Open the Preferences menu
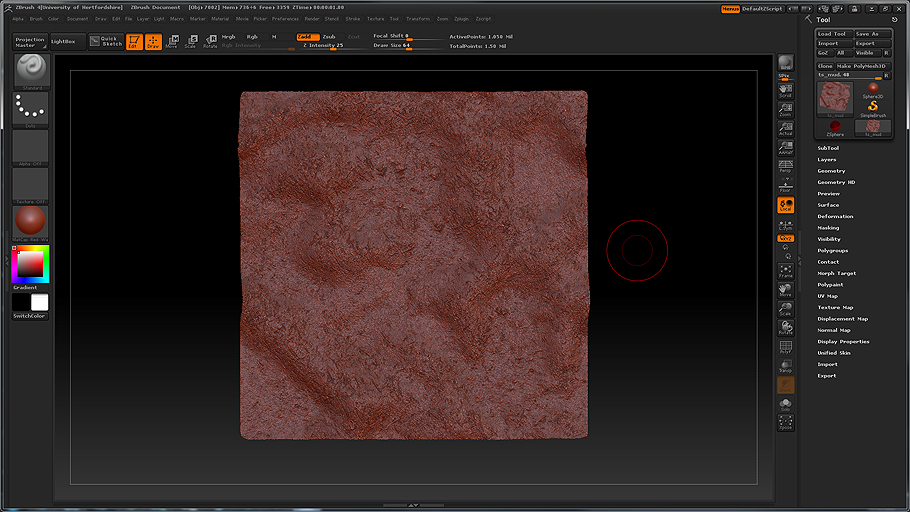Image resolution: width=910 pixels, height=512 pixels. tap(285, 19)
